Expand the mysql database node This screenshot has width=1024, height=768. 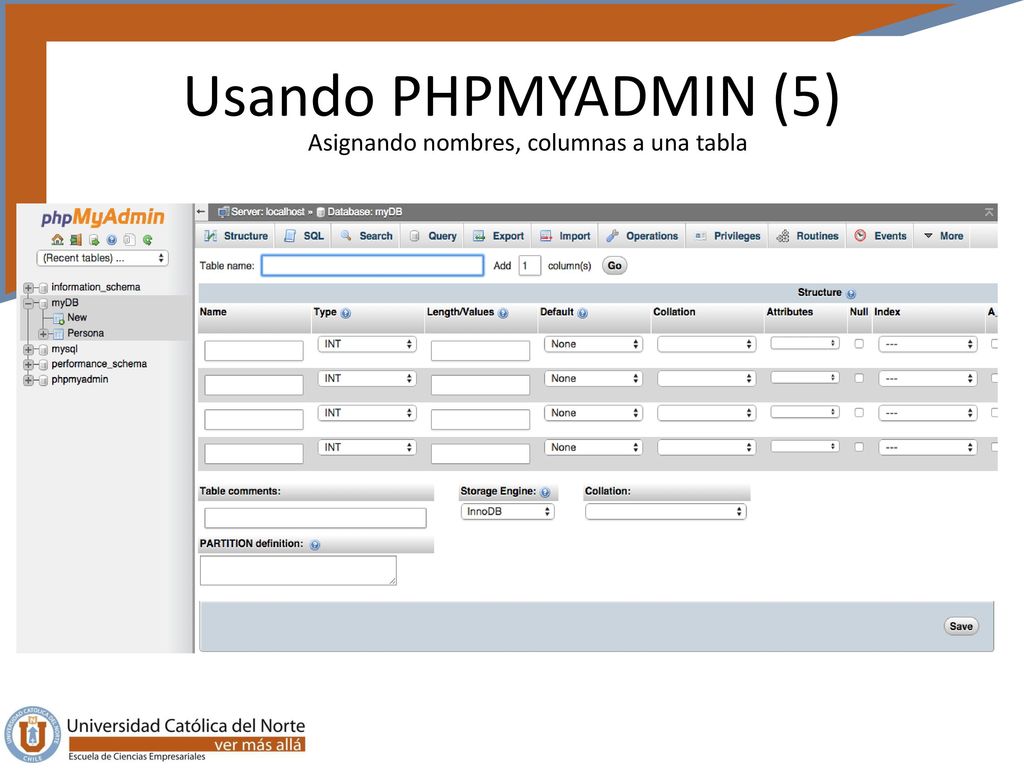28,349
